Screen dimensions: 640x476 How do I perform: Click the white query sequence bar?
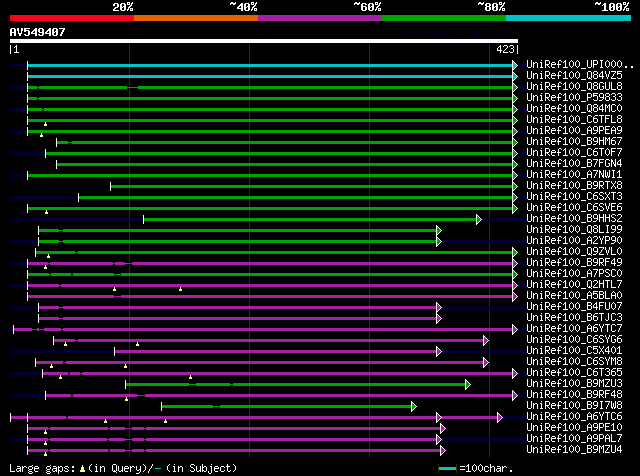tap(264, 41)
